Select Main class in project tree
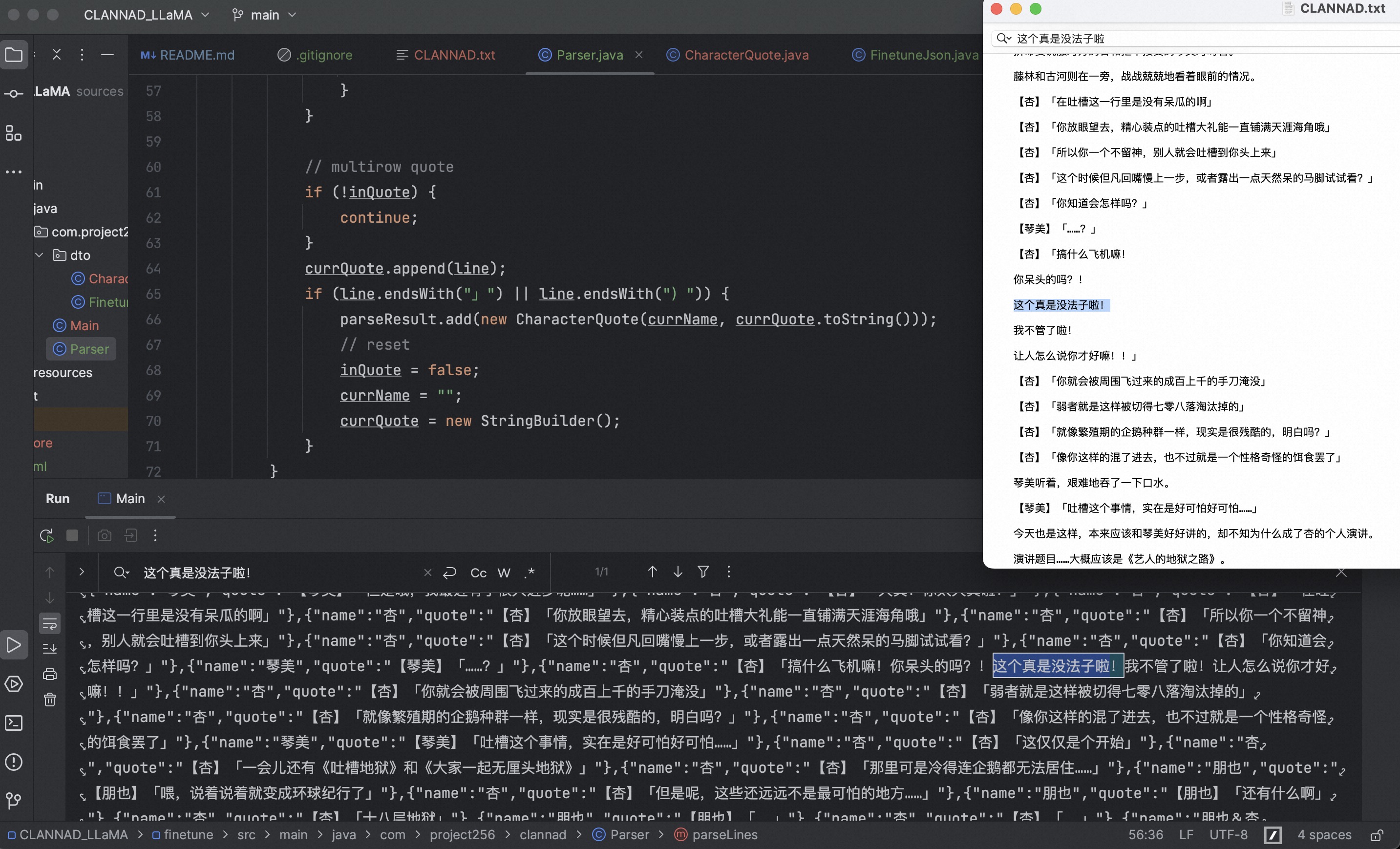 [76, 326]
